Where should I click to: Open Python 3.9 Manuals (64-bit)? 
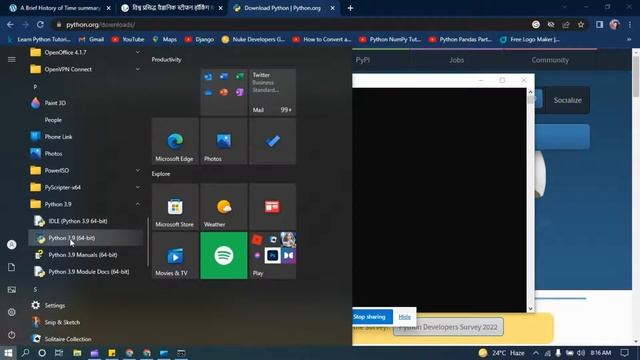[x=85, y=255]
